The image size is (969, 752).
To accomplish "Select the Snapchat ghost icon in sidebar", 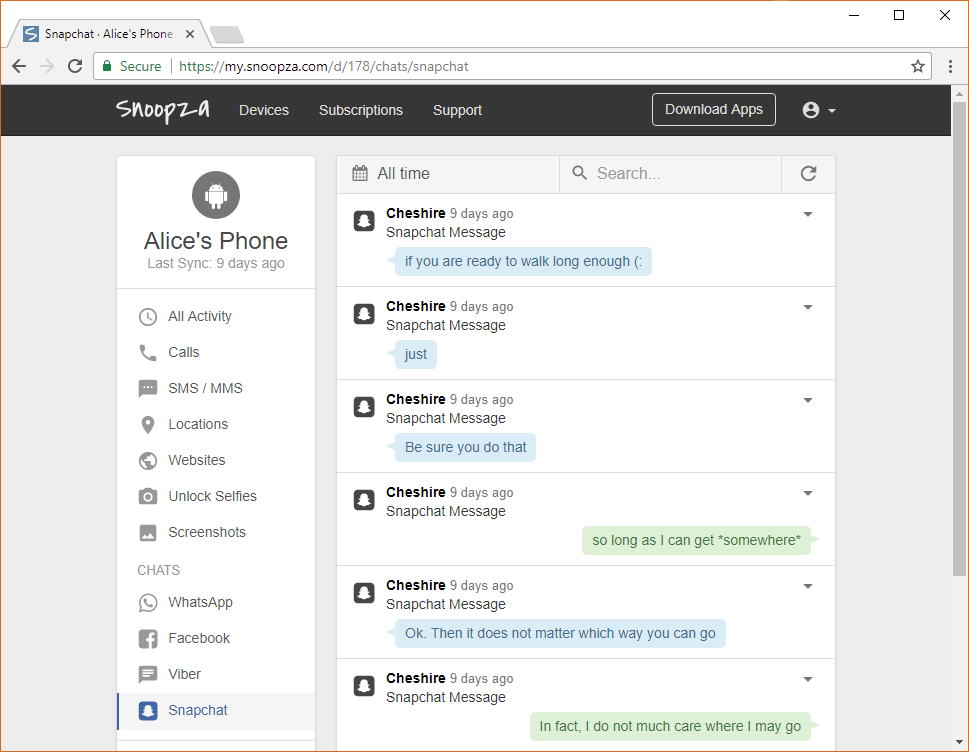I will (148, 711).
